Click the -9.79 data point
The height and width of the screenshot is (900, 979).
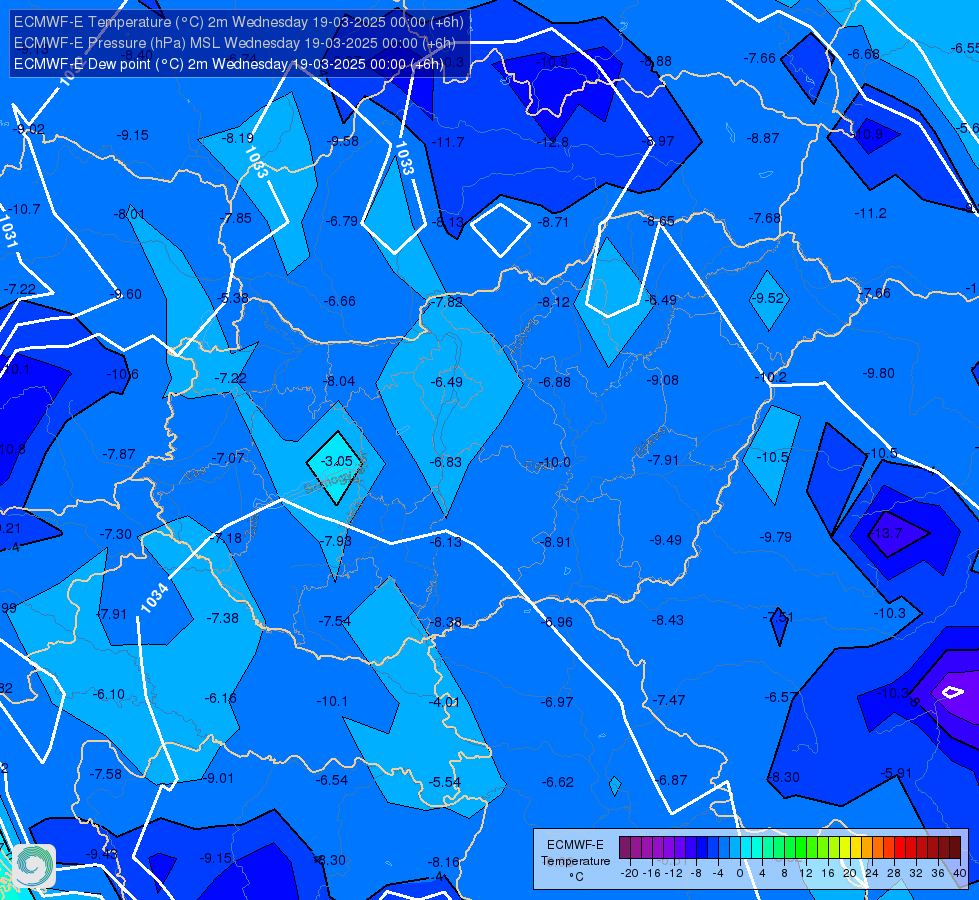(775, 537)
